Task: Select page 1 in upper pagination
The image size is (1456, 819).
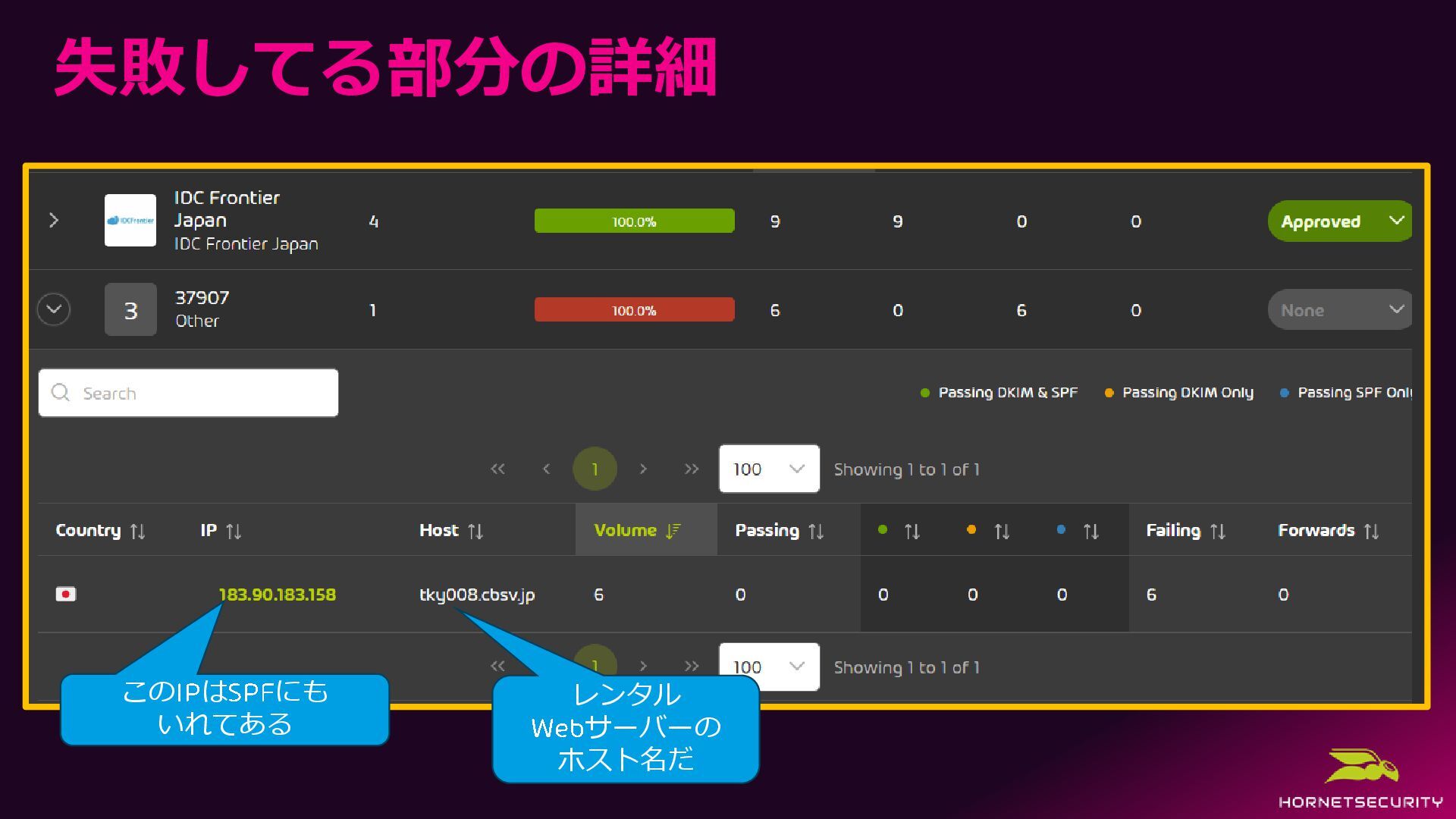Action: click(x=595, y=469)
